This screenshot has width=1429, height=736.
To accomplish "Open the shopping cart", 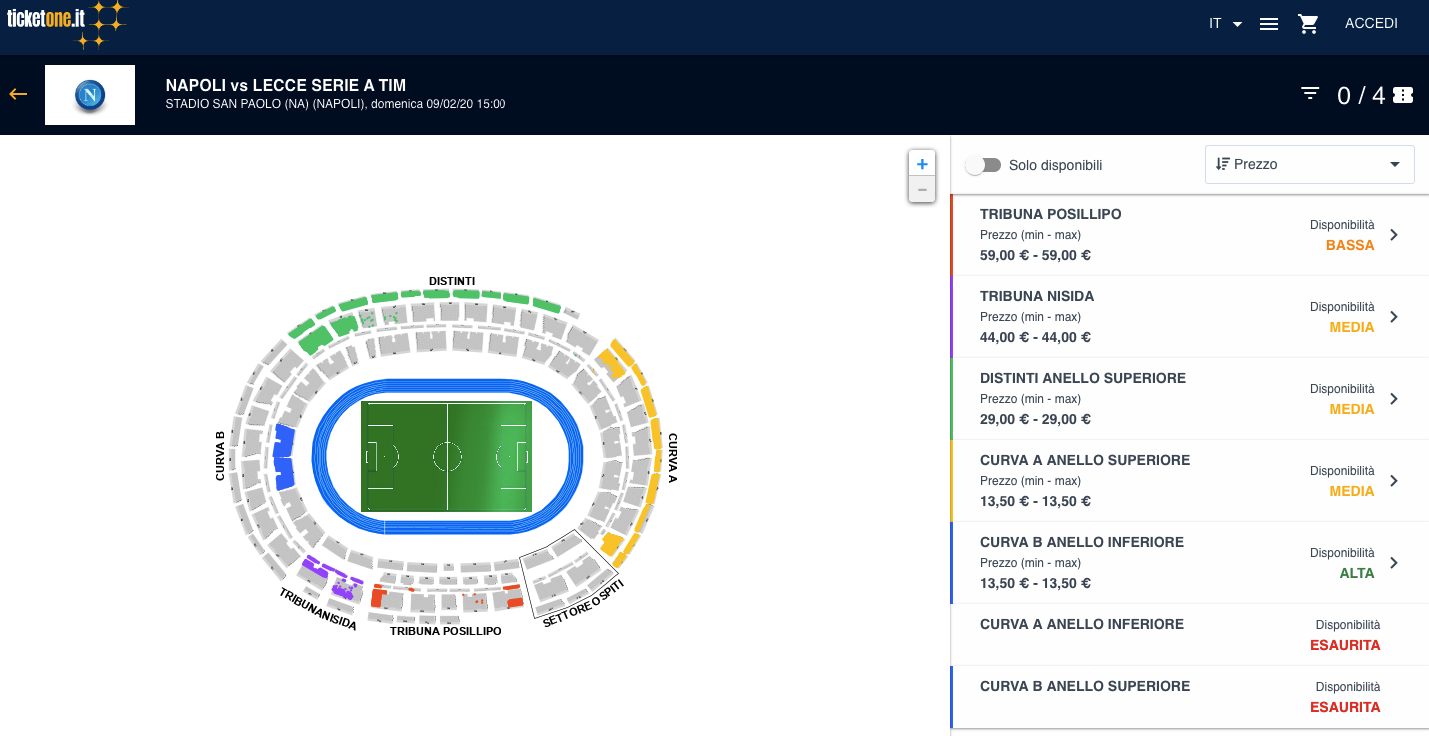I will tap(1308, 23).
